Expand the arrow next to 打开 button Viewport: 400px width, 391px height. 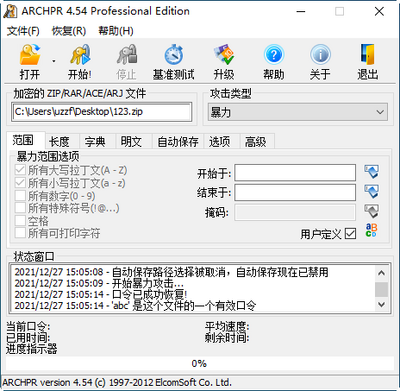coord(54,61)
